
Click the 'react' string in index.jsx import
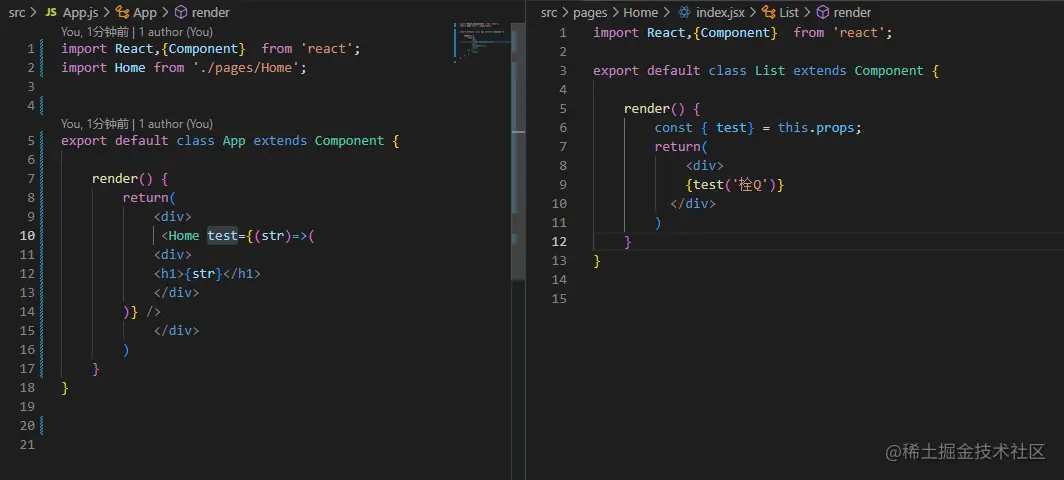[858, 33]
